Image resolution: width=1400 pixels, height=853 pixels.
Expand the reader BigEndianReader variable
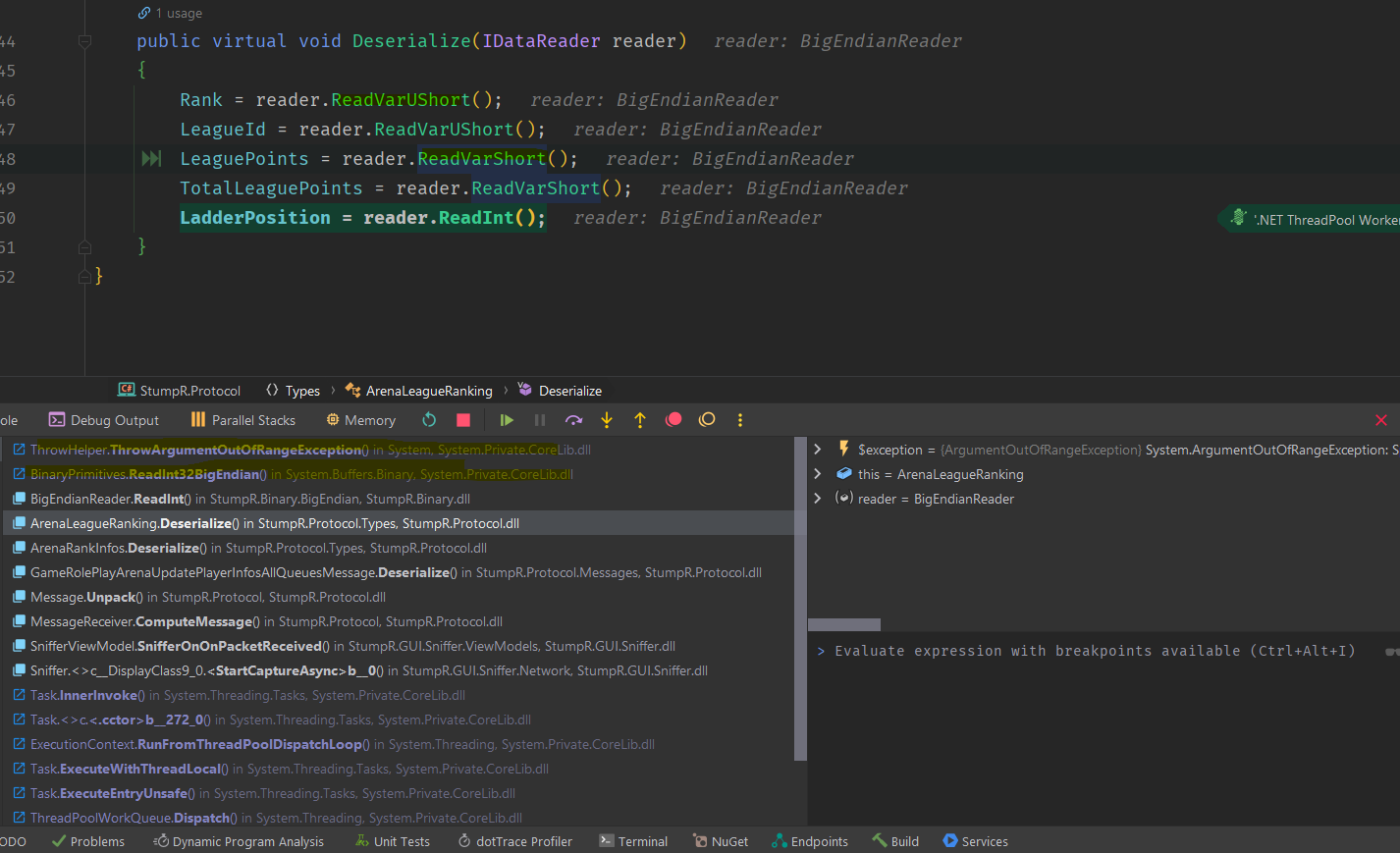(x=817, y=499)
